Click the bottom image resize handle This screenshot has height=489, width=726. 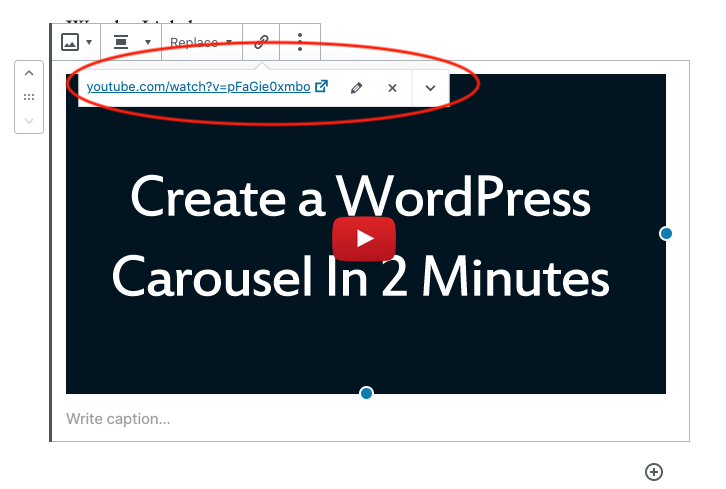(x=366, y=393)
